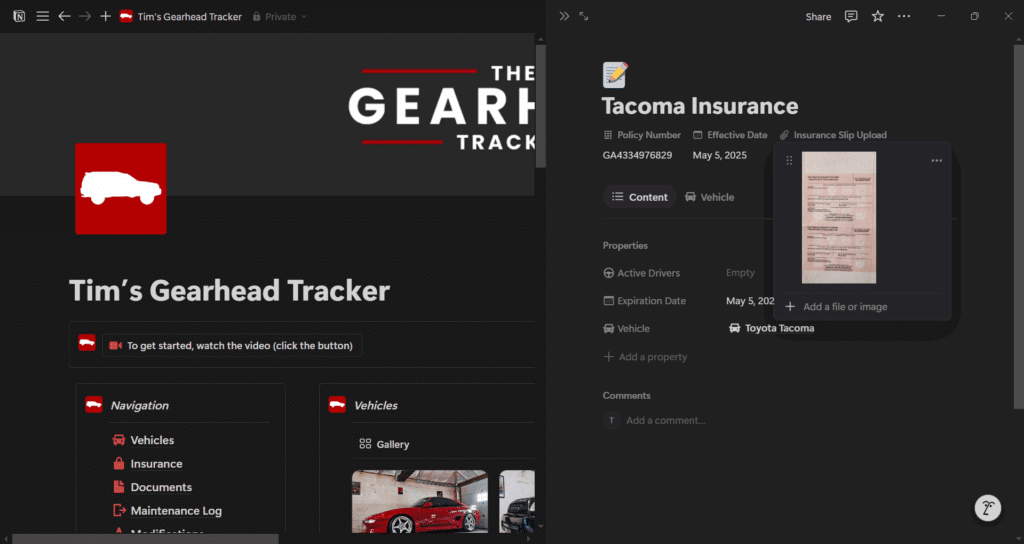Viewport: 1024px width, 544px height.
Task: Open the sidebar hamburger menu
Action: [43, 17]
